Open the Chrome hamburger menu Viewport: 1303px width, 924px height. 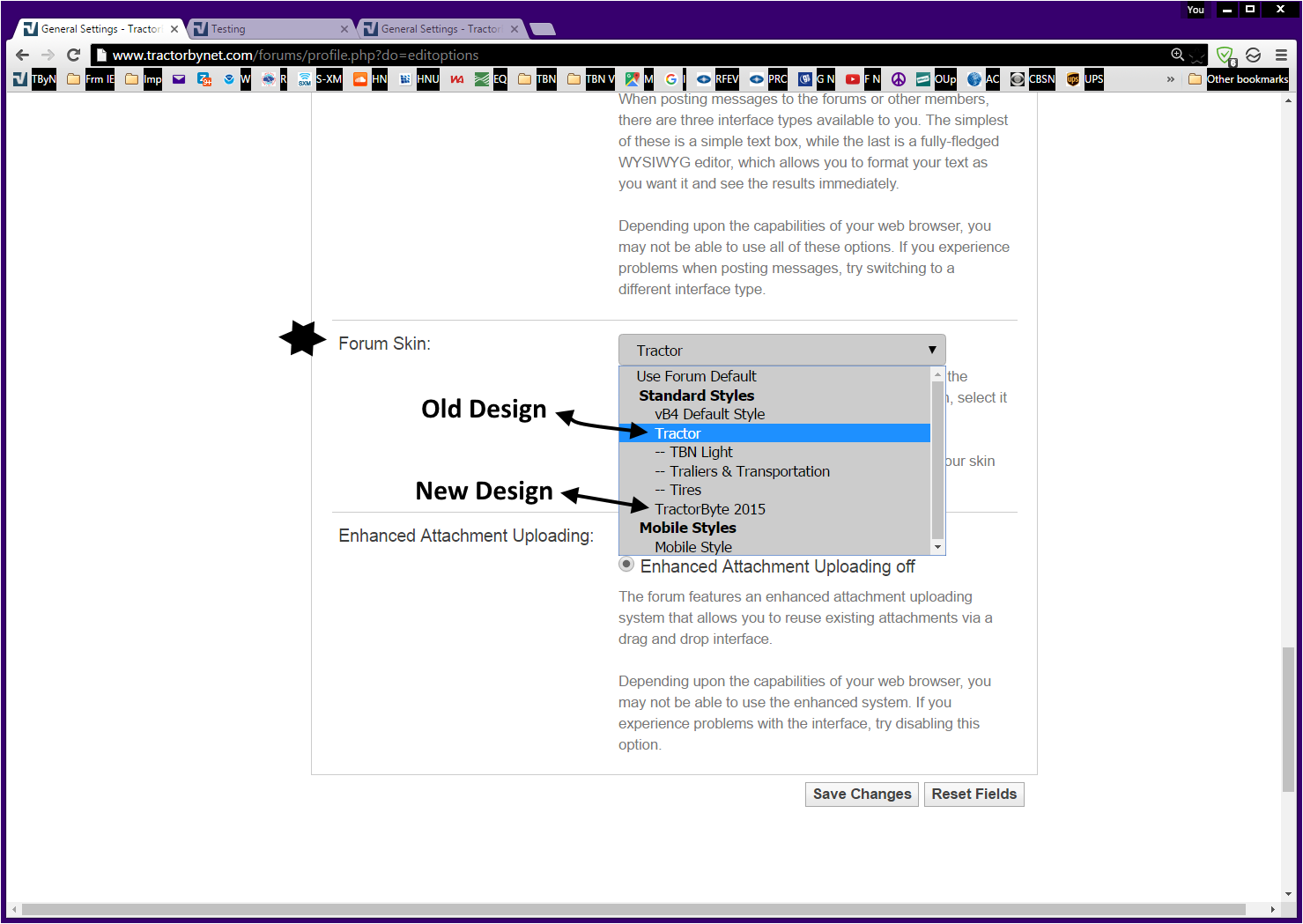tap(1280, 55)
